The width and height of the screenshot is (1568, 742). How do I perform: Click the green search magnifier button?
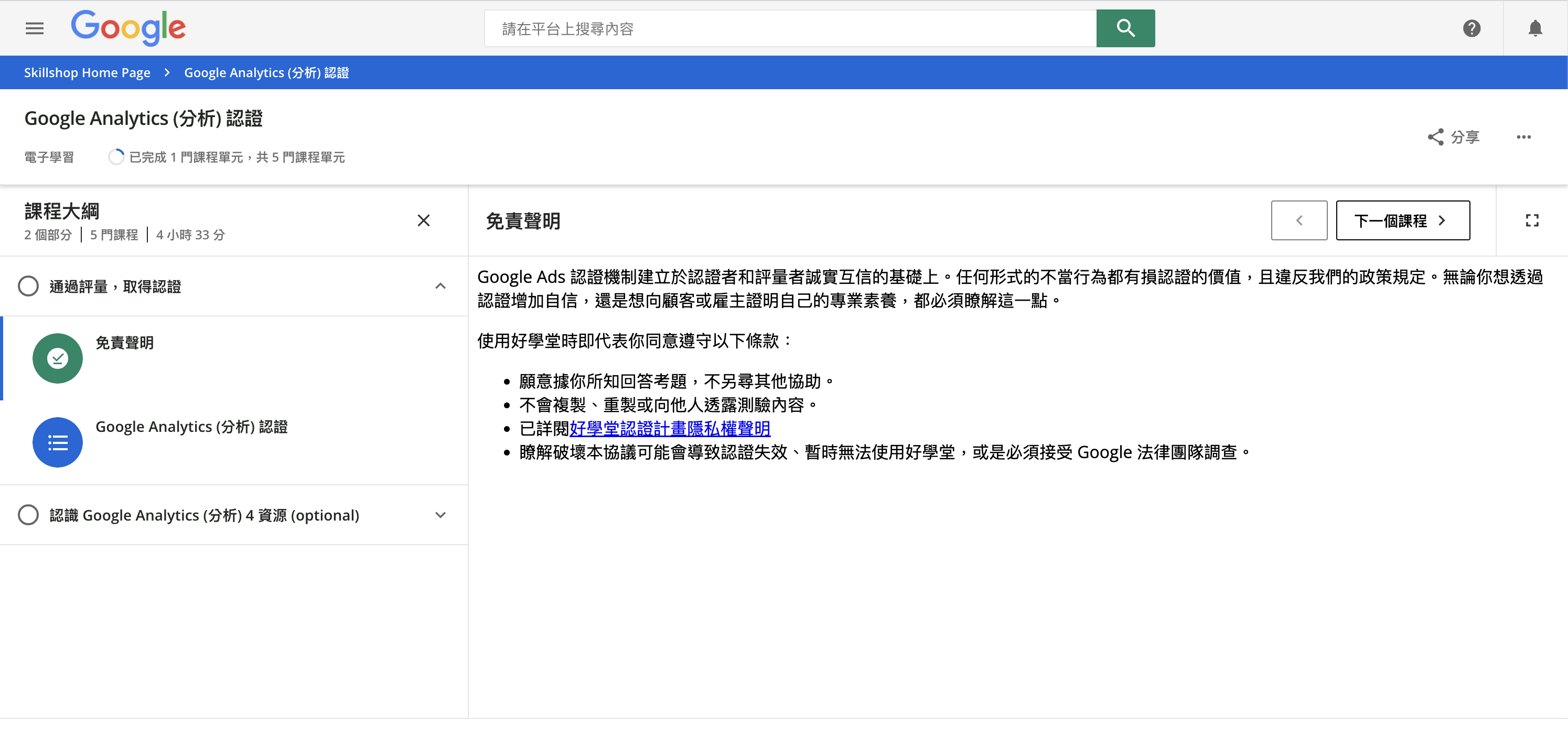(x=1125, y=28)
